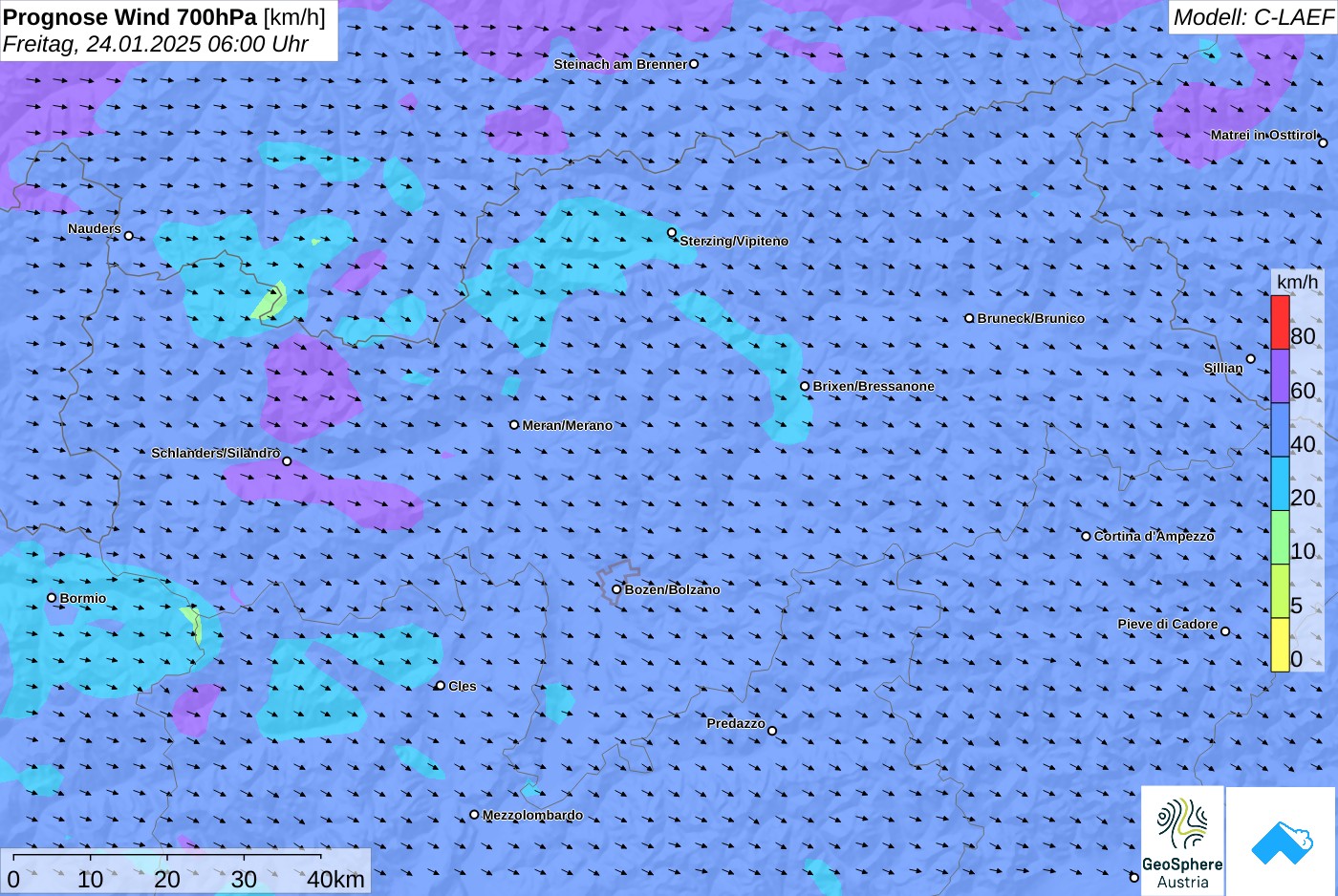Click the Meran/Merano location marker
Image resolution: width=1338 pixels, height=896 pixels.
514,424
